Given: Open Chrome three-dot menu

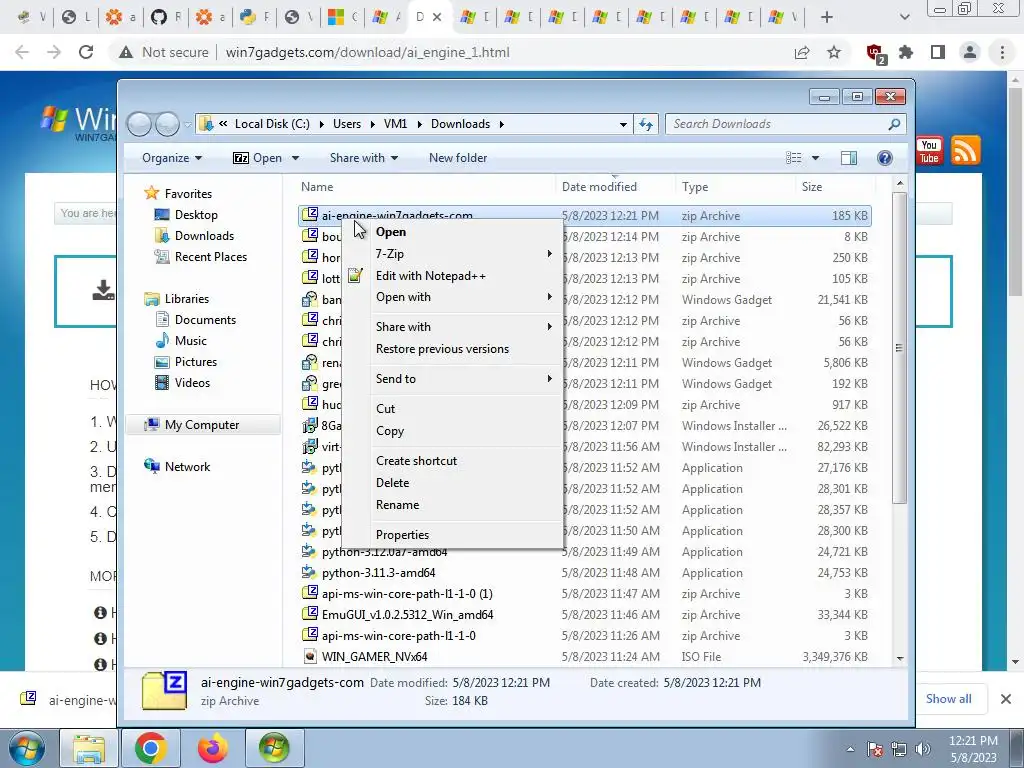Looking at the screenshot, I should tap(1002, 52).
